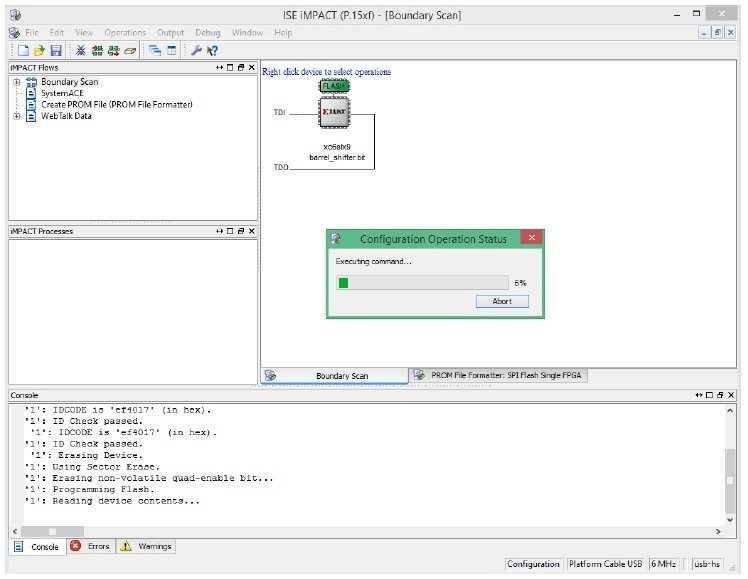Click the green Boundary Scan toolbar icon
This screenshot has width=748, height=579.
point(97,50)
